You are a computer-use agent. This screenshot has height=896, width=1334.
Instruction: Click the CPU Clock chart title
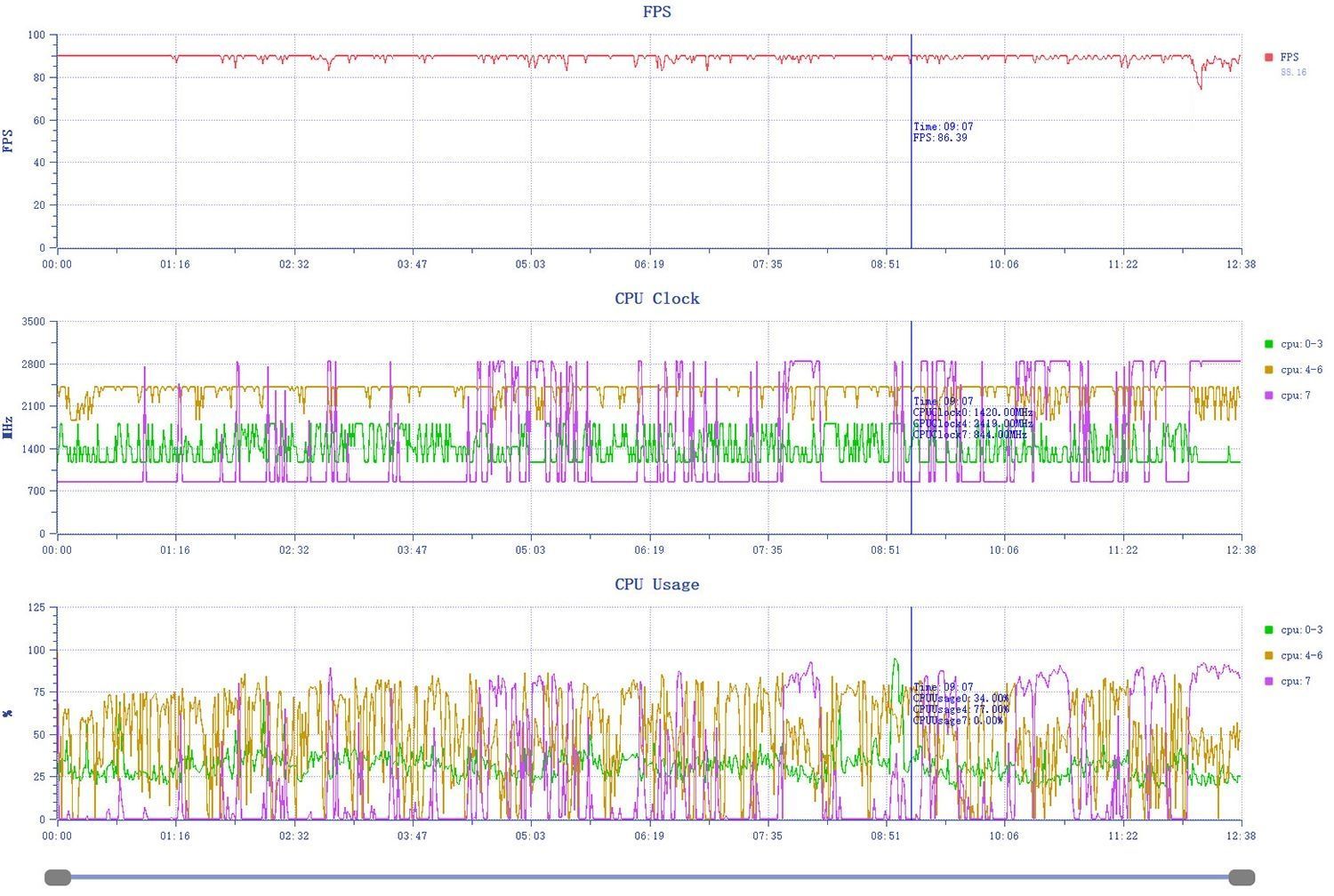point(657,299)
